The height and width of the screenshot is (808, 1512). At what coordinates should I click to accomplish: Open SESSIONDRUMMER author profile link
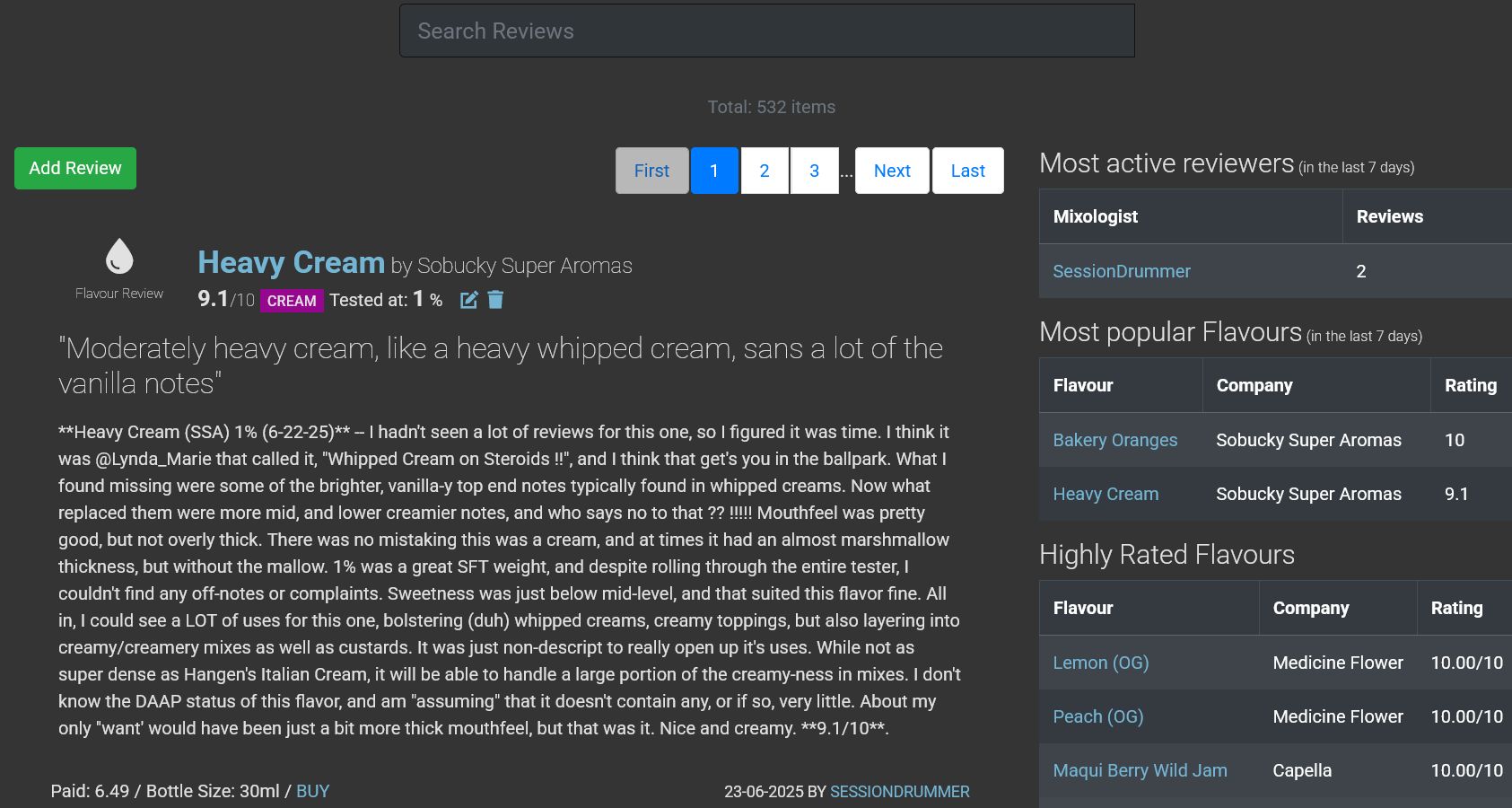tap(900, 792)
